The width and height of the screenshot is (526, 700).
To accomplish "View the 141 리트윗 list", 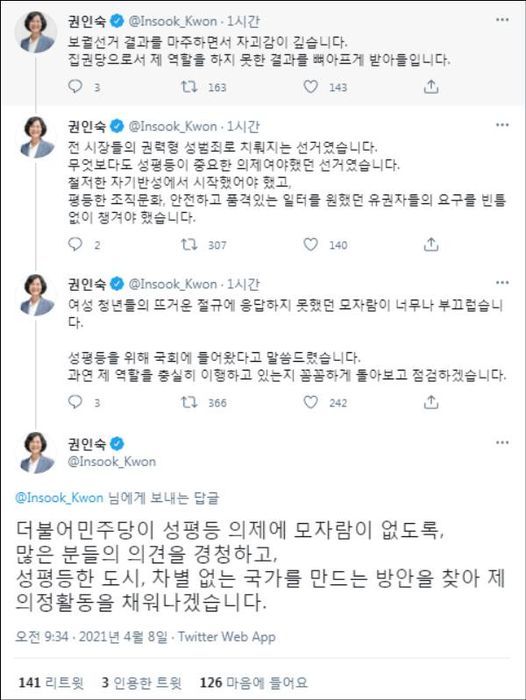I will click(51, 682).
